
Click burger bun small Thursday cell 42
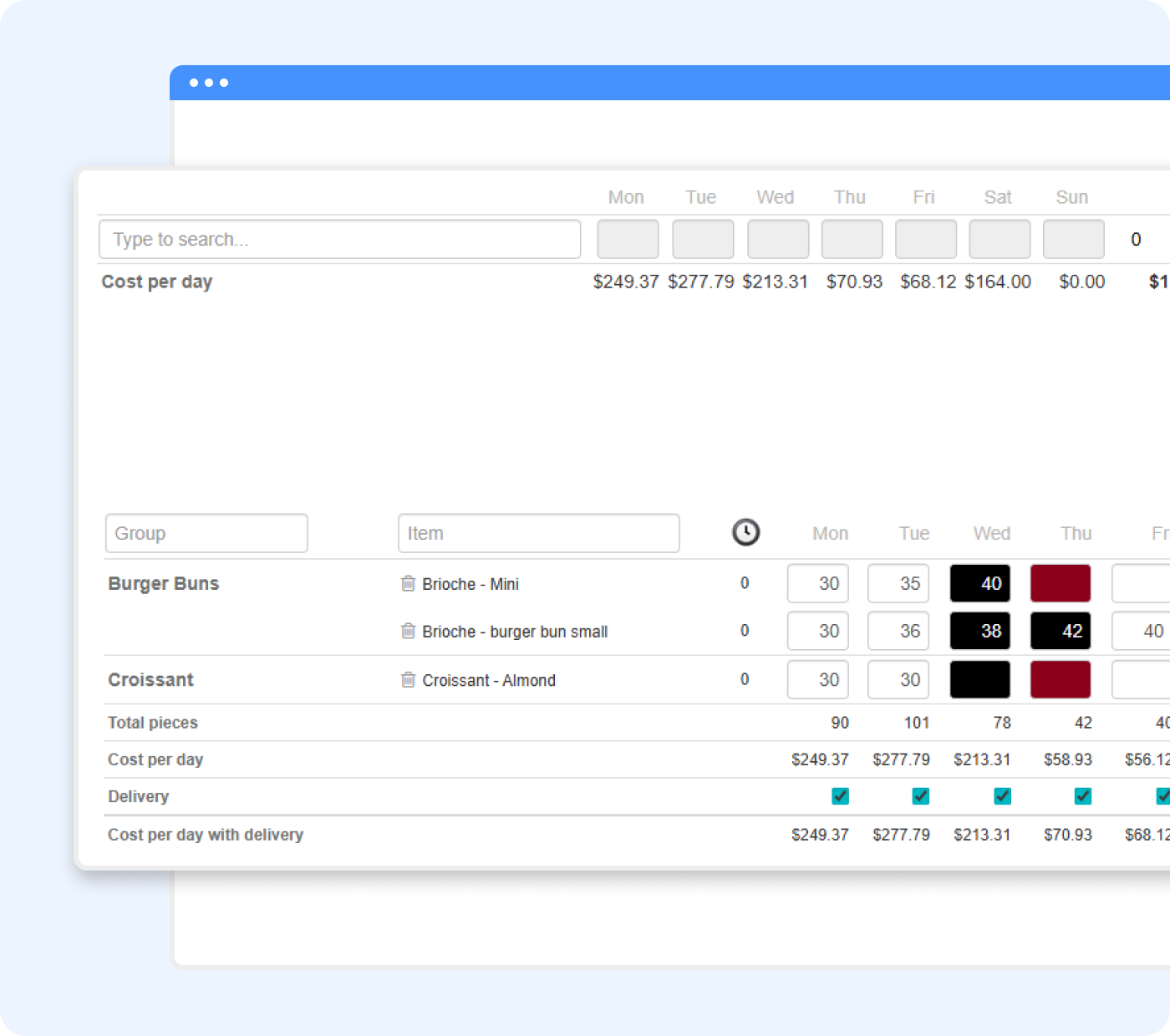[x=1060, y=631]
